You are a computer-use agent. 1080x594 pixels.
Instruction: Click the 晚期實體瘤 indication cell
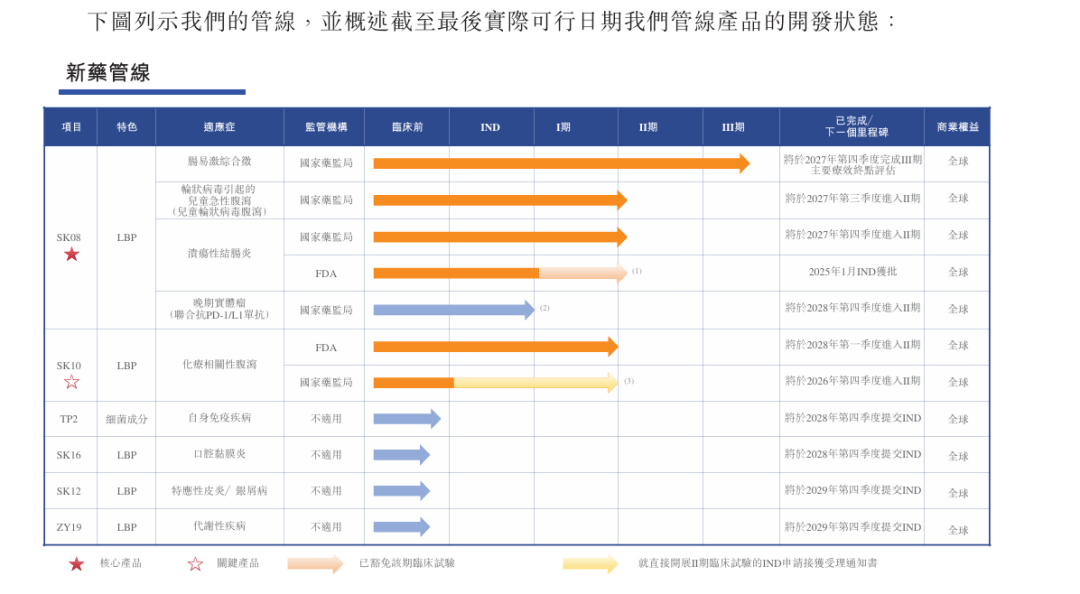(x=220, y=309)
